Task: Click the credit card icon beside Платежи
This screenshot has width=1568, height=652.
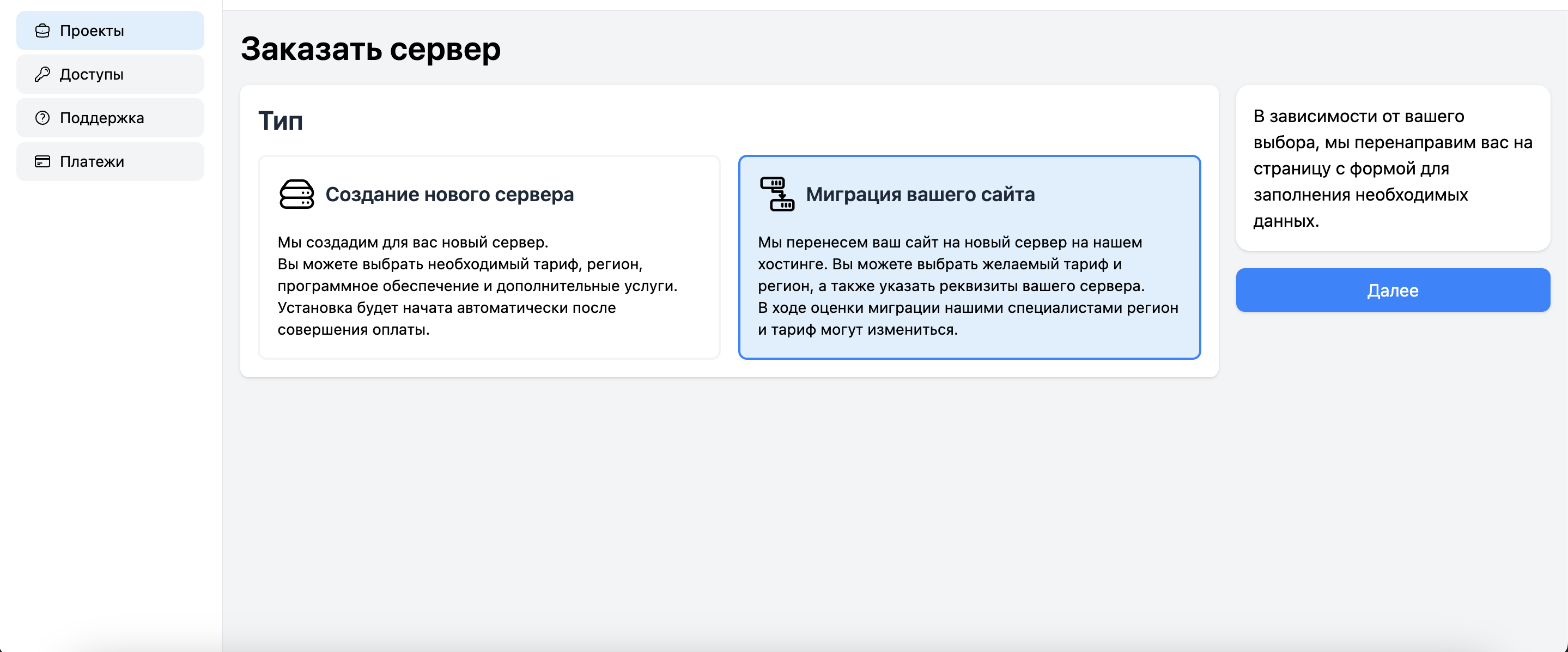Action: 42,161
